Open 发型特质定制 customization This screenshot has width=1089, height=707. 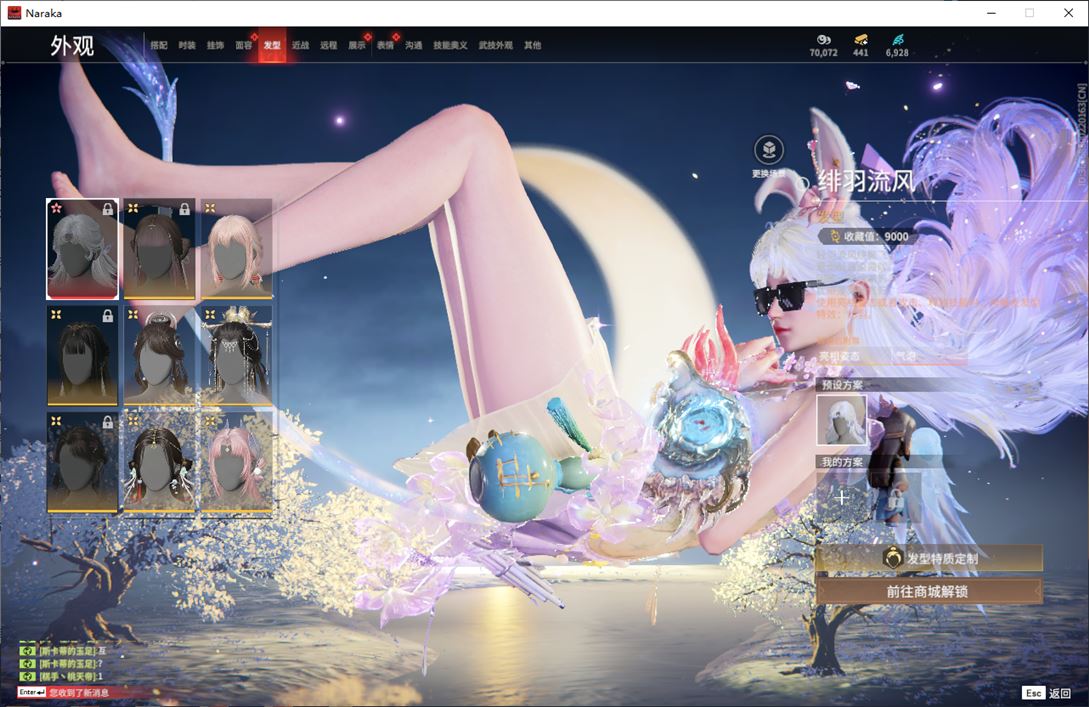click(x=929, y=558)
